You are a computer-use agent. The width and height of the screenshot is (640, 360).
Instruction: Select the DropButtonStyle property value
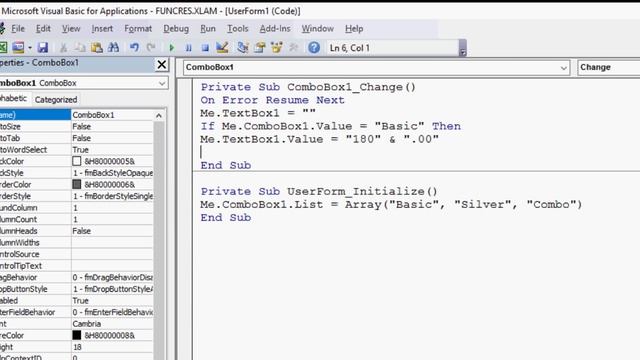click(112, 289)
